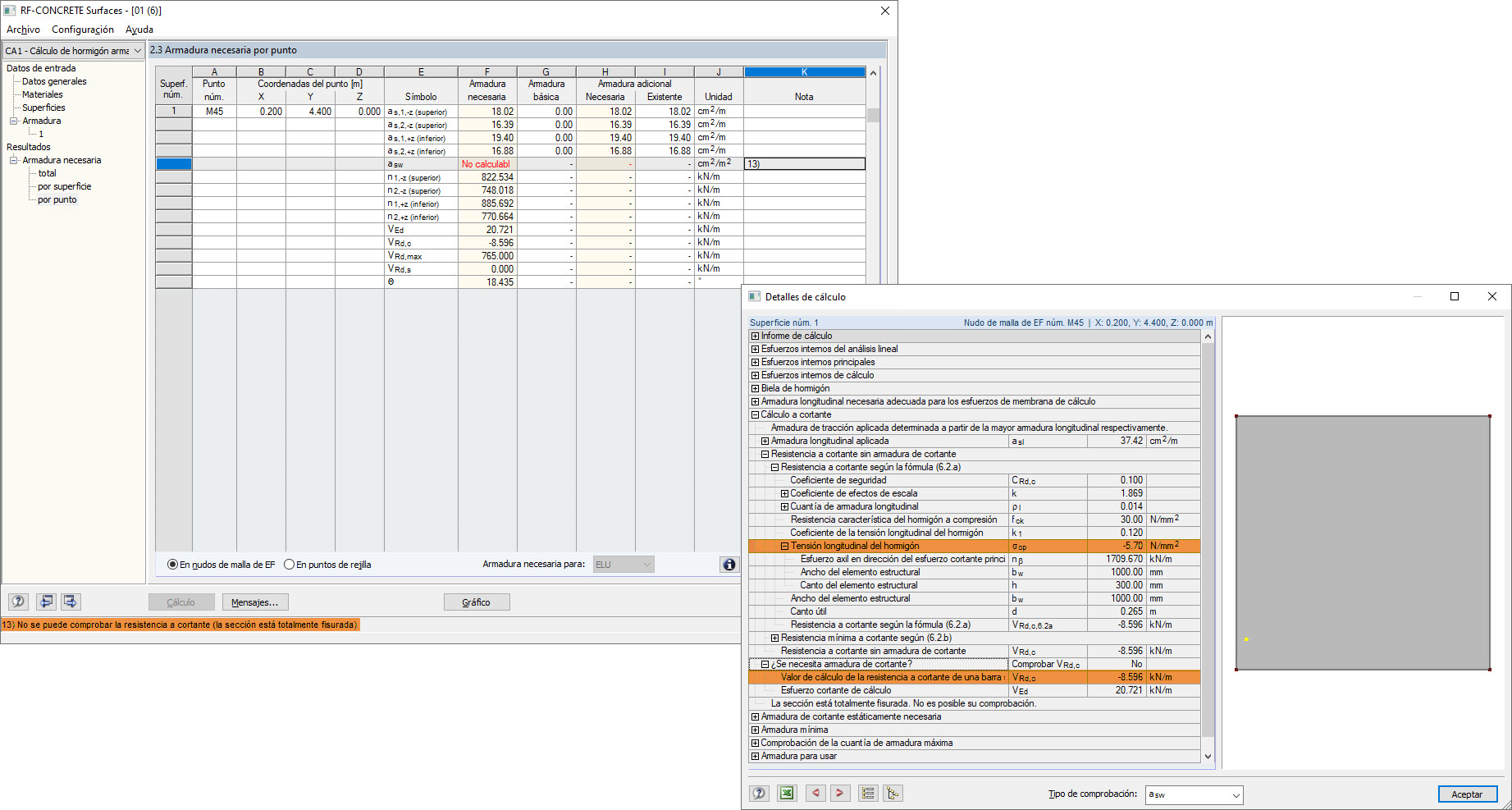Open the Archivo menu
The width and height of the screenshot is (1512, 810).
coord(23,30)
